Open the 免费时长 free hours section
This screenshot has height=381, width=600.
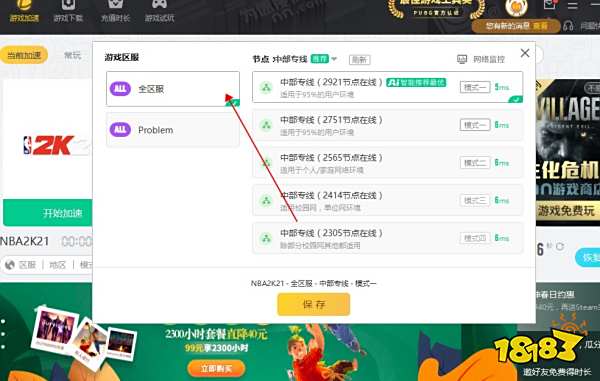coord(115,11)
